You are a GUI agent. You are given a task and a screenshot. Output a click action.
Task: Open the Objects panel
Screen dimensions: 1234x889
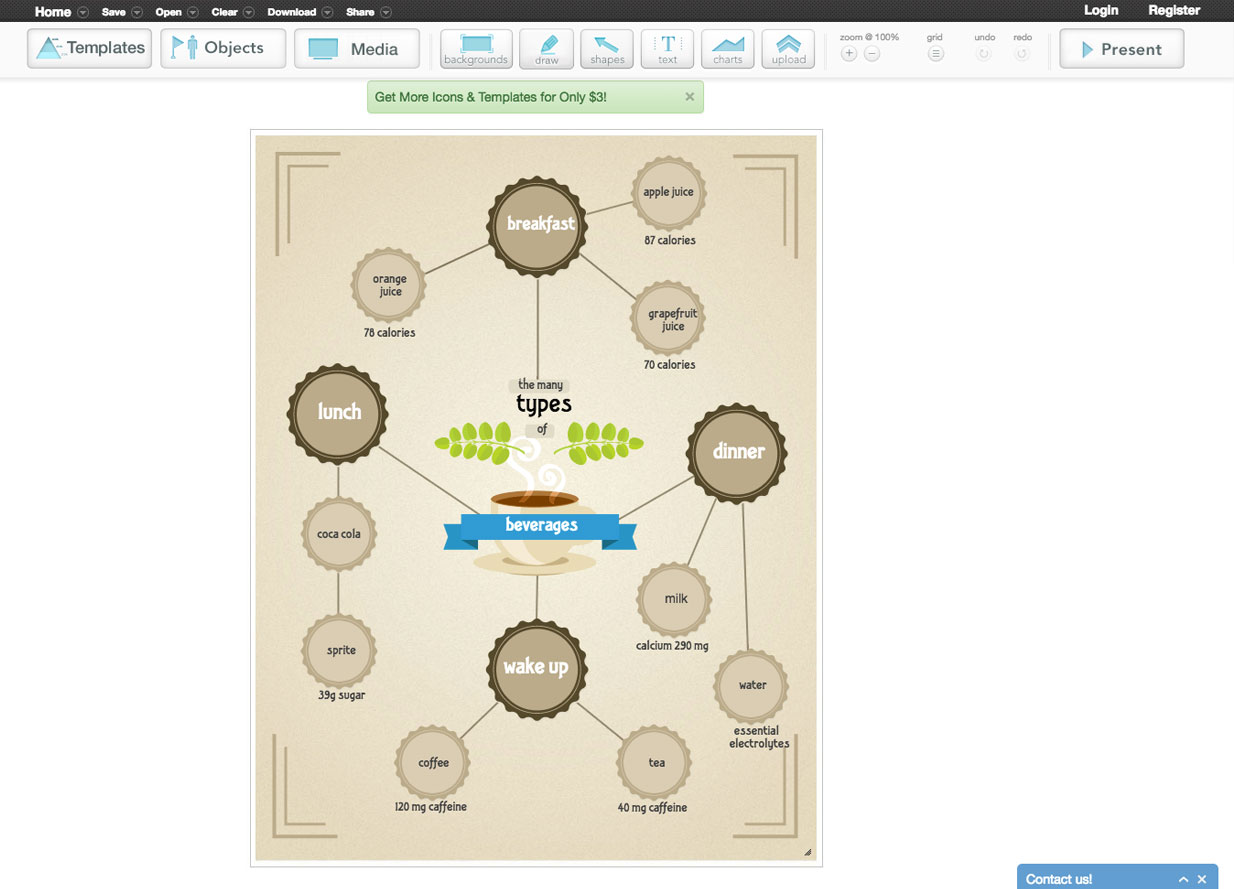(223, 48)
